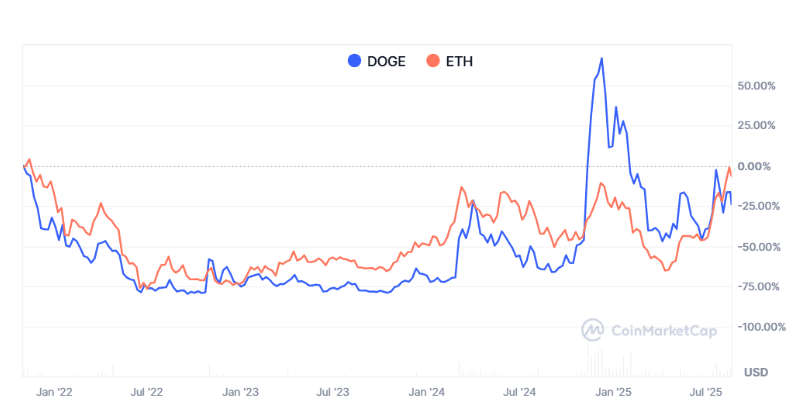Select the Jan '23 x-axis label
The width and height of the screenshot is (796, 415).
pyautogui.click(x=241, y=393)
